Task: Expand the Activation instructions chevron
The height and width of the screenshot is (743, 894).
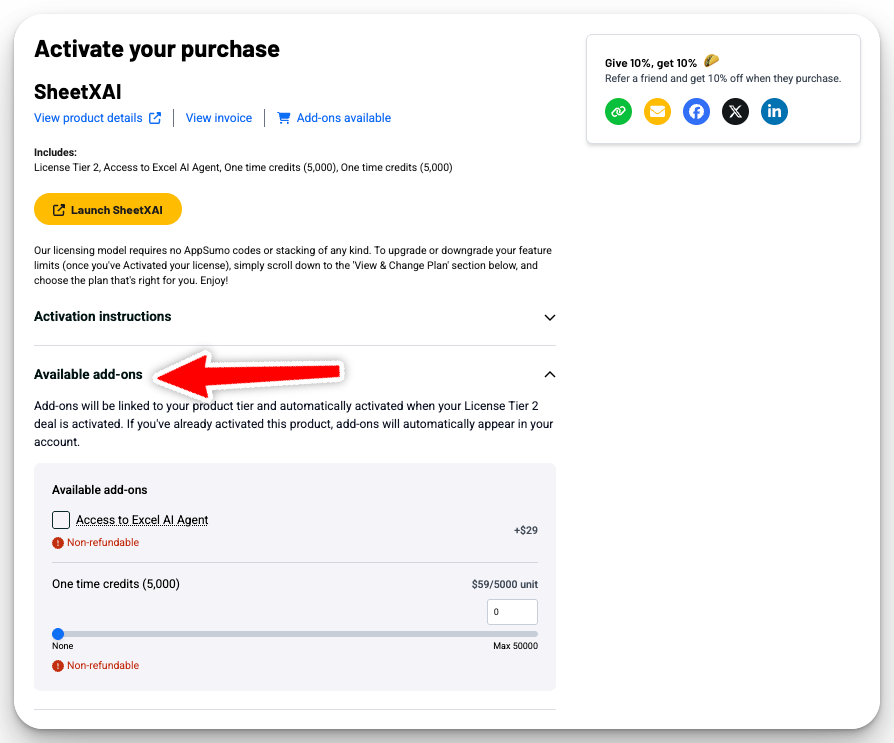Action: 550,318
